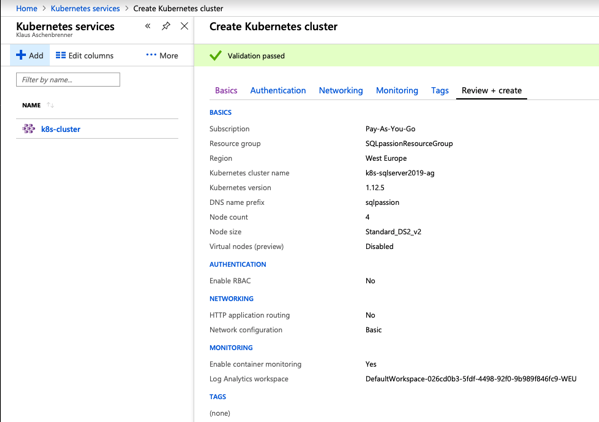The image size is (599, 422).
Task: Sort by the NAME column arrows
Action: point(50,105)
